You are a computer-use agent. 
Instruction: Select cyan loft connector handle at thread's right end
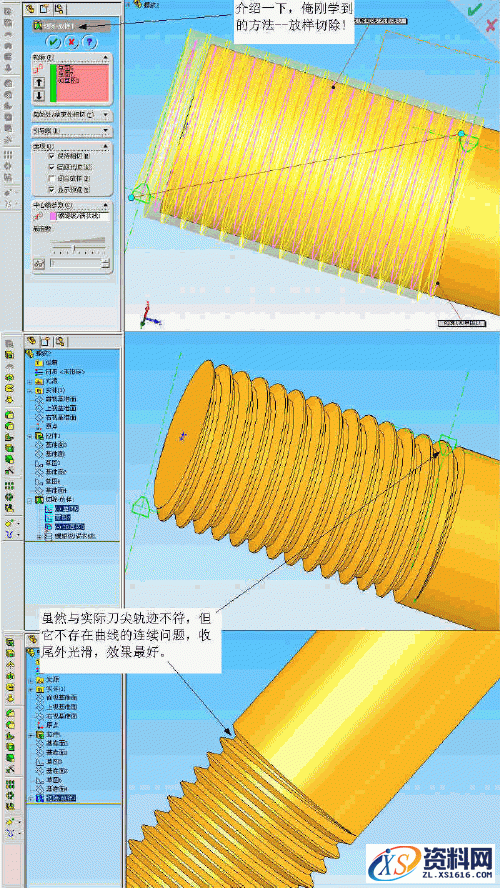click(x=461, y=134)
